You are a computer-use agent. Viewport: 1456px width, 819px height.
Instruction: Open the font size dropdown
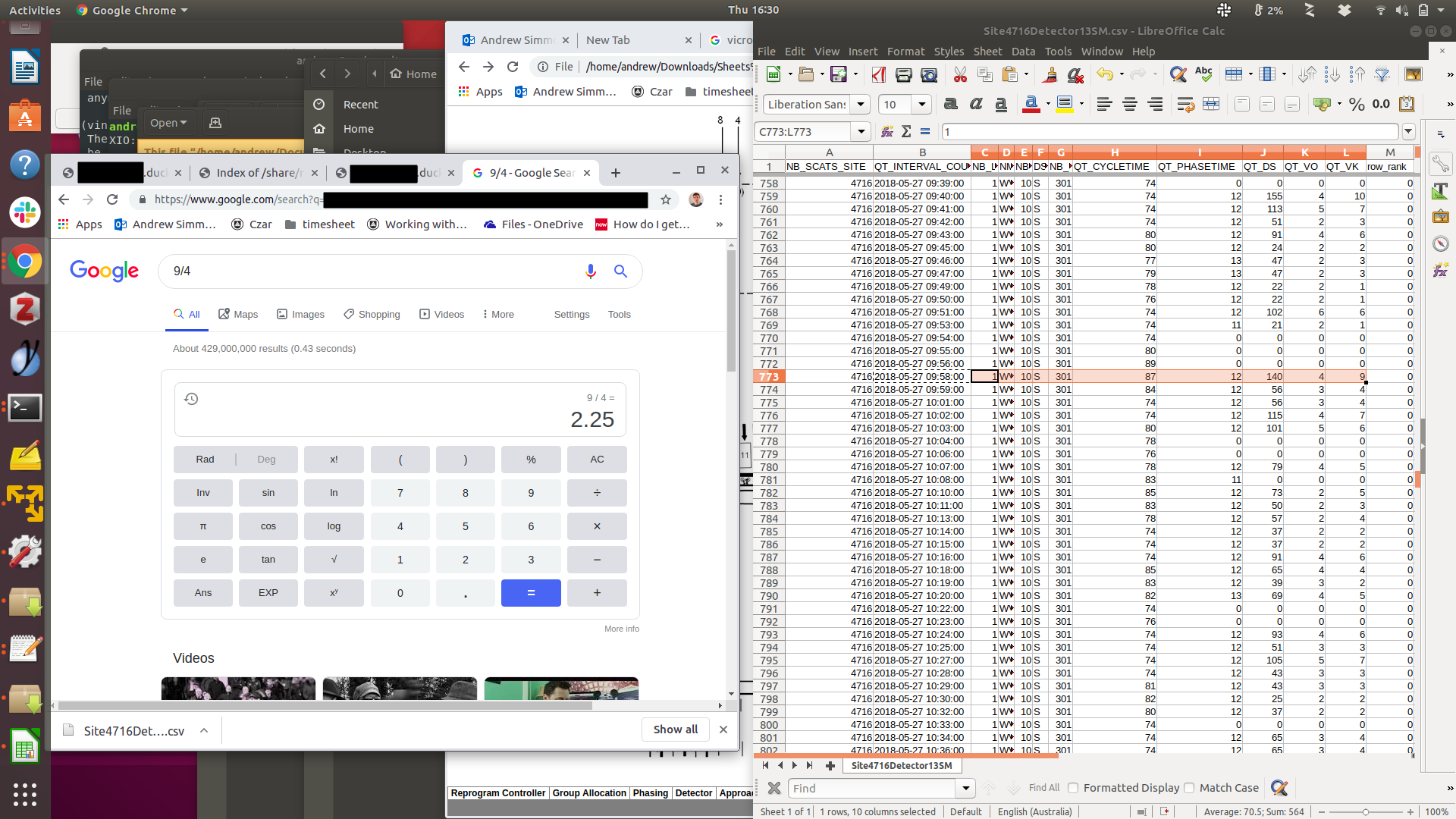tap(922, 105)
